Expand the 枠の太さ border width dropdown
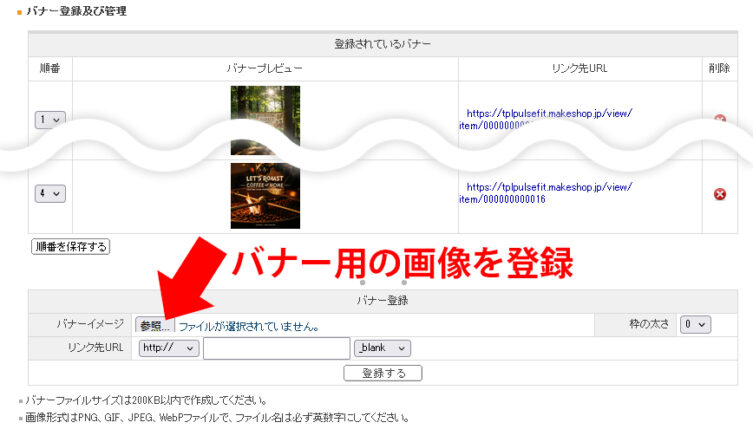753x429 pixels. 694,324
